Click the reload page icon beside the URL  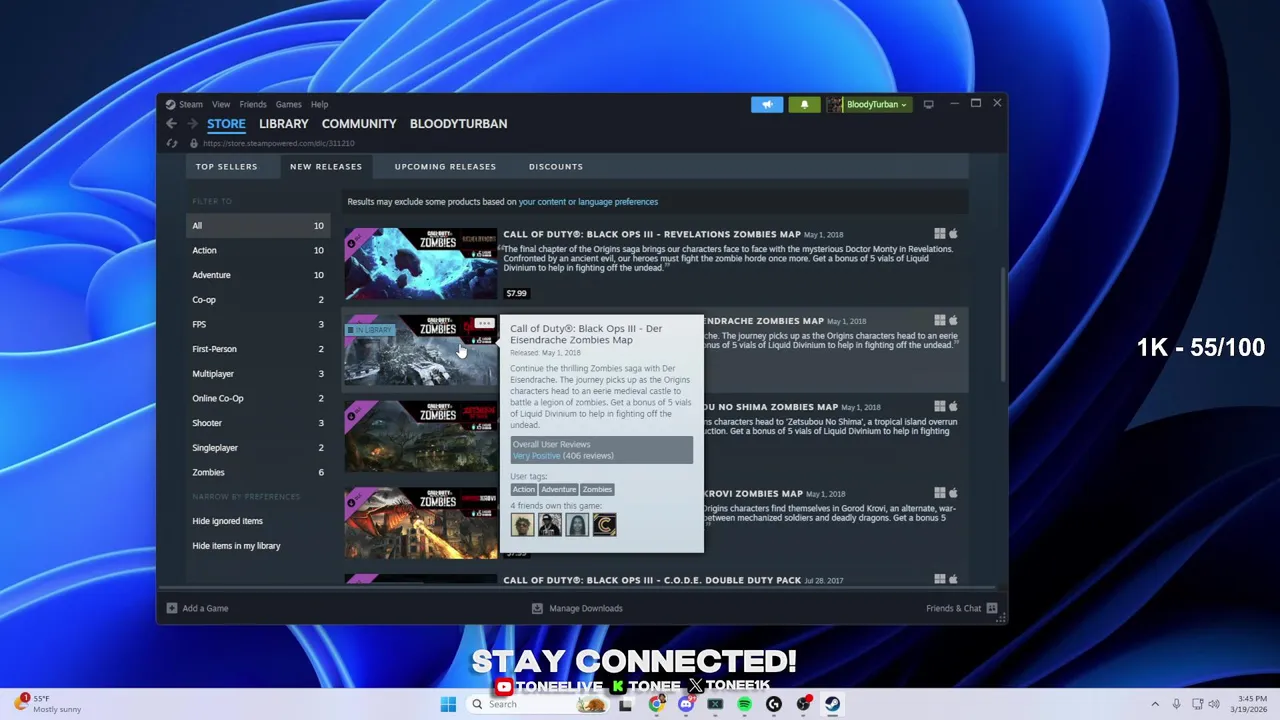[172, 143]
